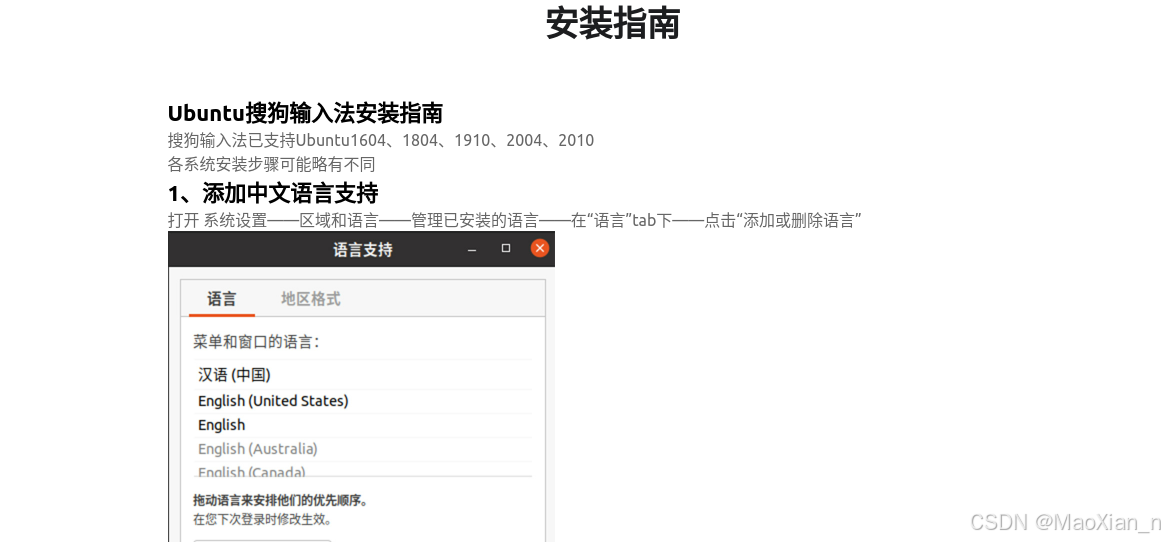Screen dimensions: 1165x542
Task: Pick English (Australia) in the list
Action: click(x=363, y=449)
